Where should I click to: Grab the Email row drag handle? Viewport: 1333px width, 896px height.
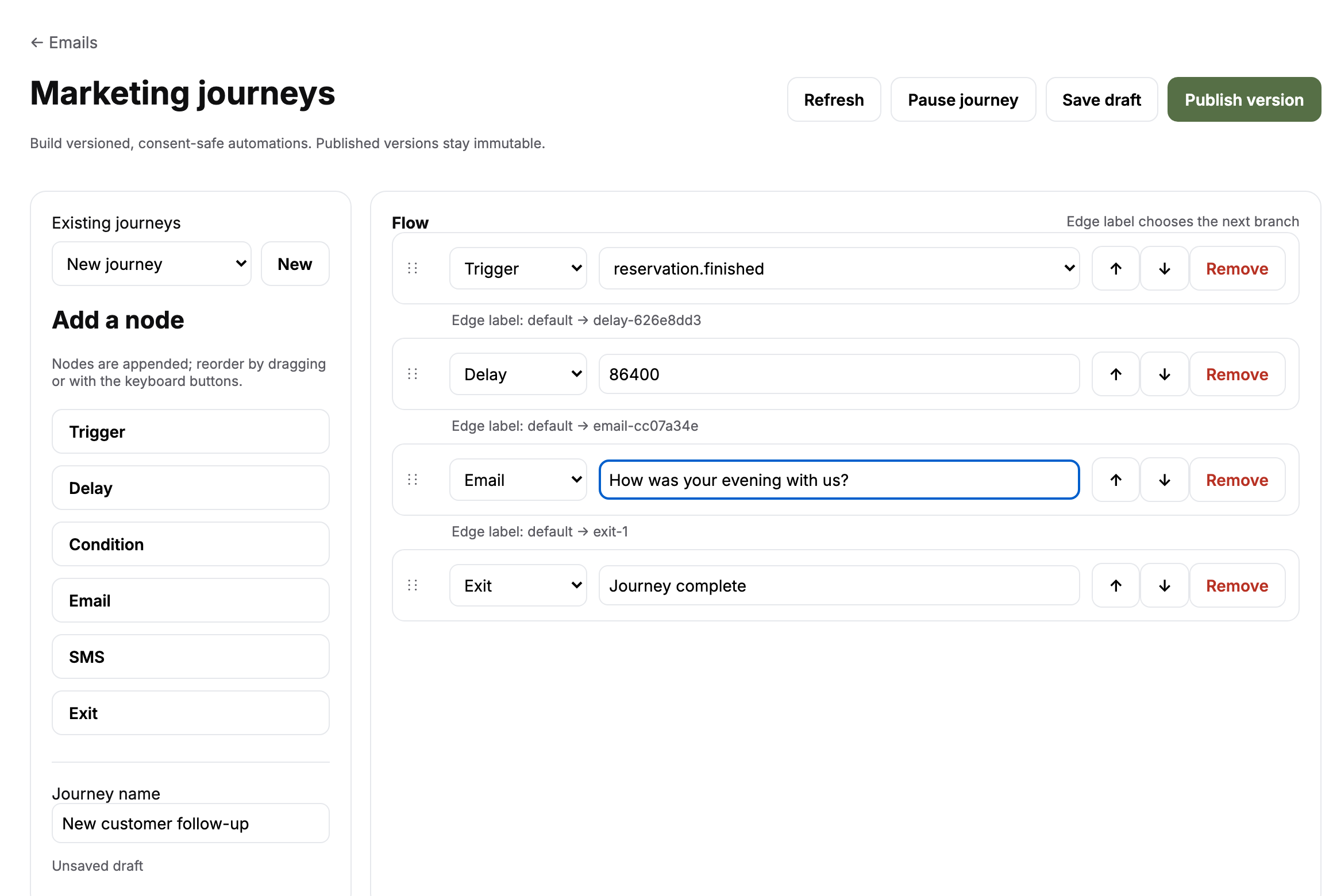coord(413,480)
